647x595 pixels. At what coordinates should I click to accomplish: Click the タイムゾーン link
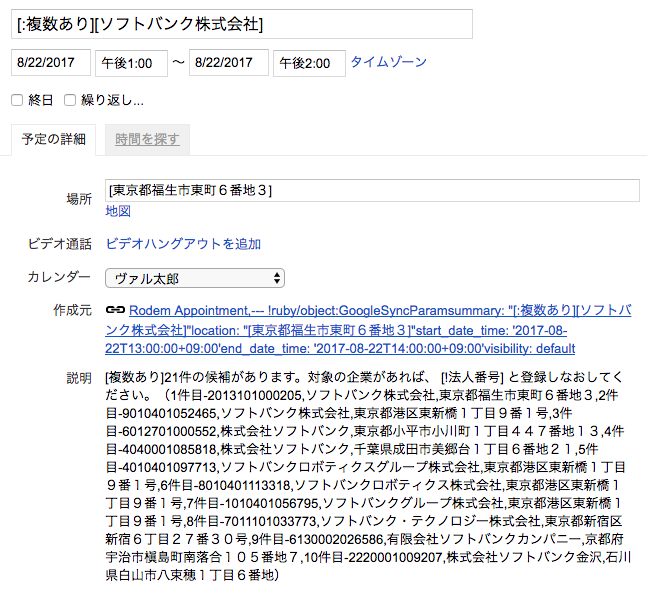[388, 62]
